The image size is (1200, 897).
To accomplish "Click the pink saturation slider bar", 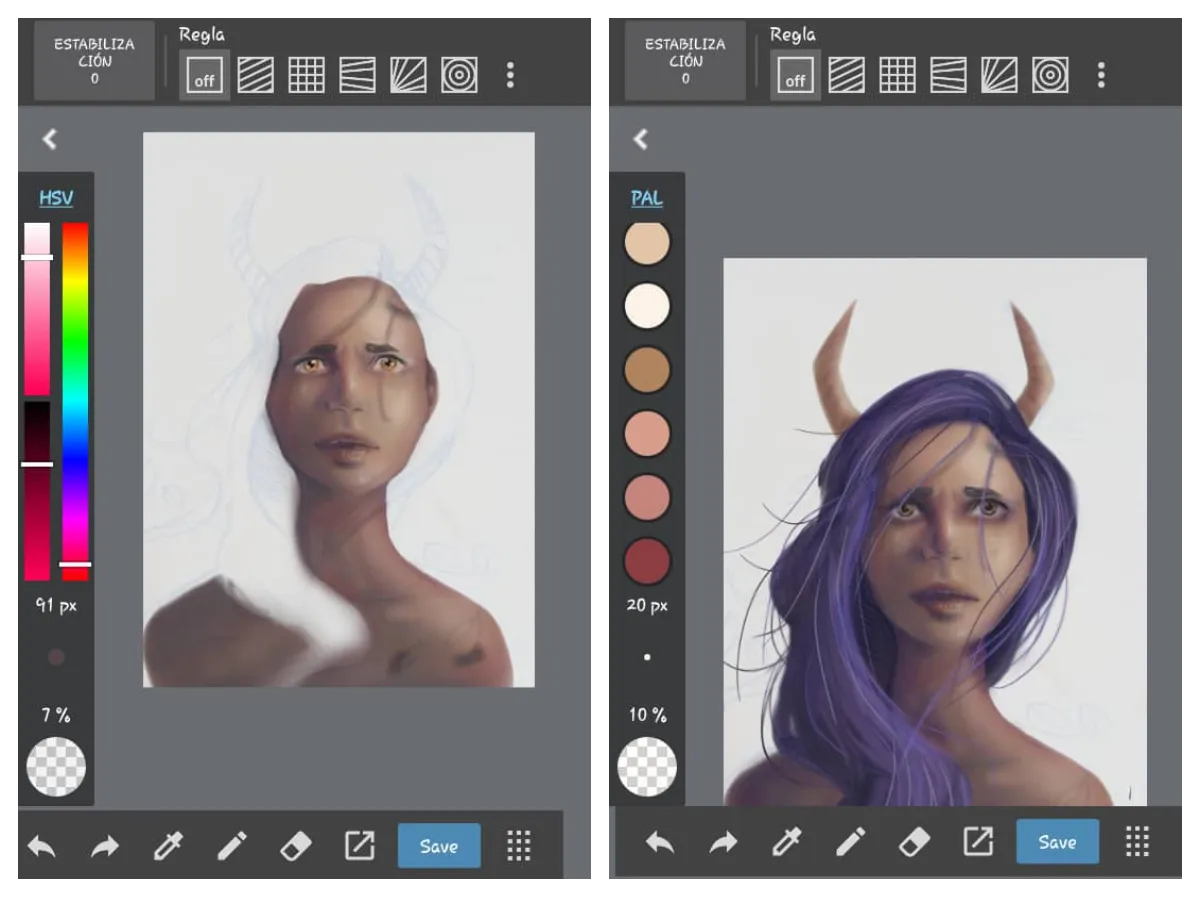I will click(x=37, y=308).
